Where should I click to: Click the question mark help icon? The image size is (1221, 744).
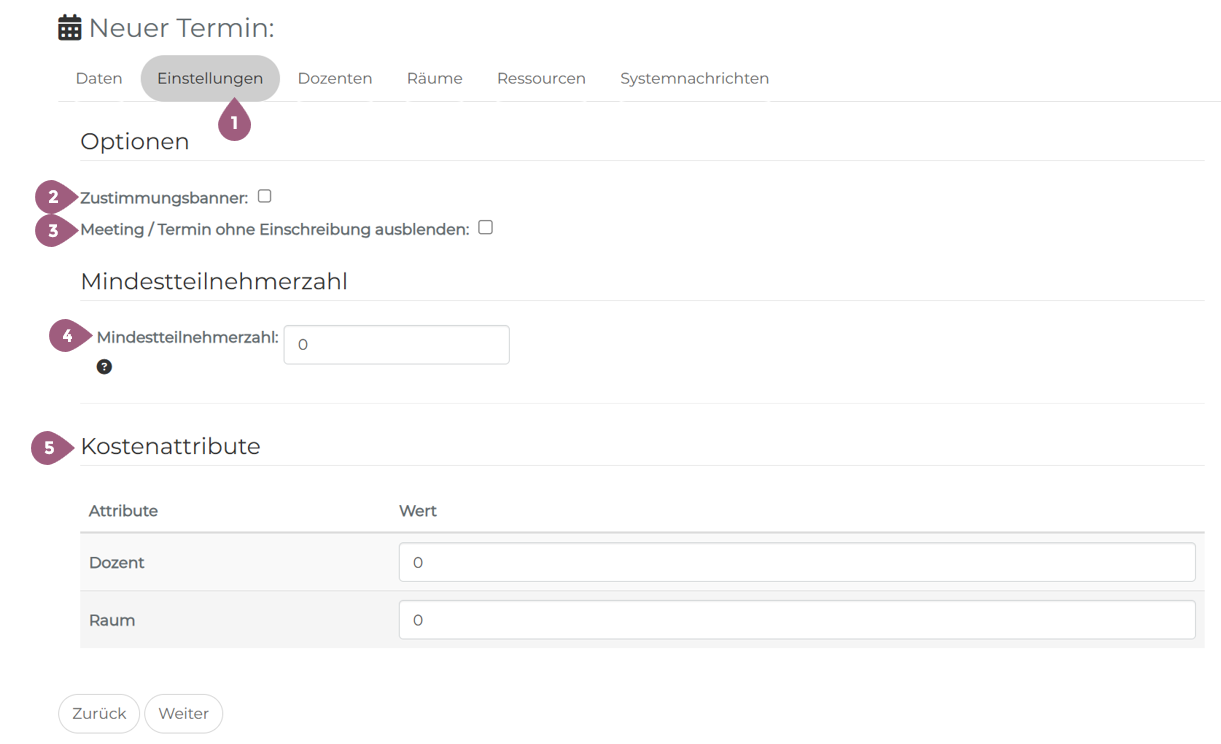[104, 367]
